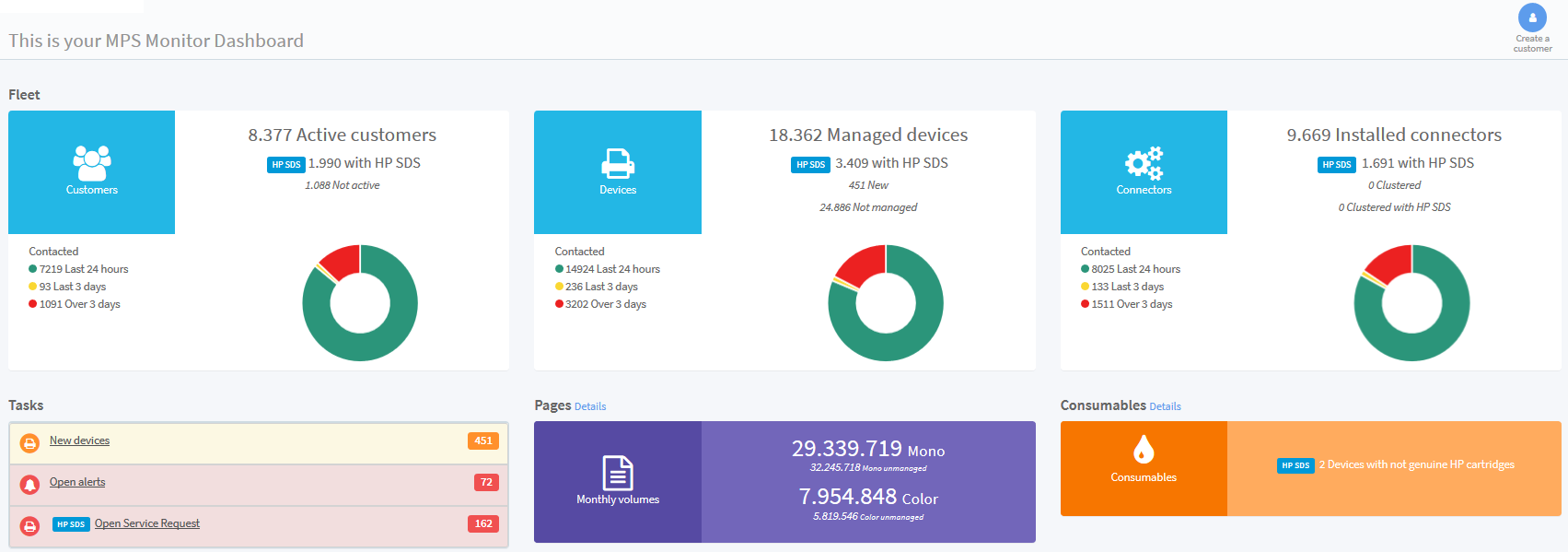Click the orange printer icon beside New devices

click(29, 443)
